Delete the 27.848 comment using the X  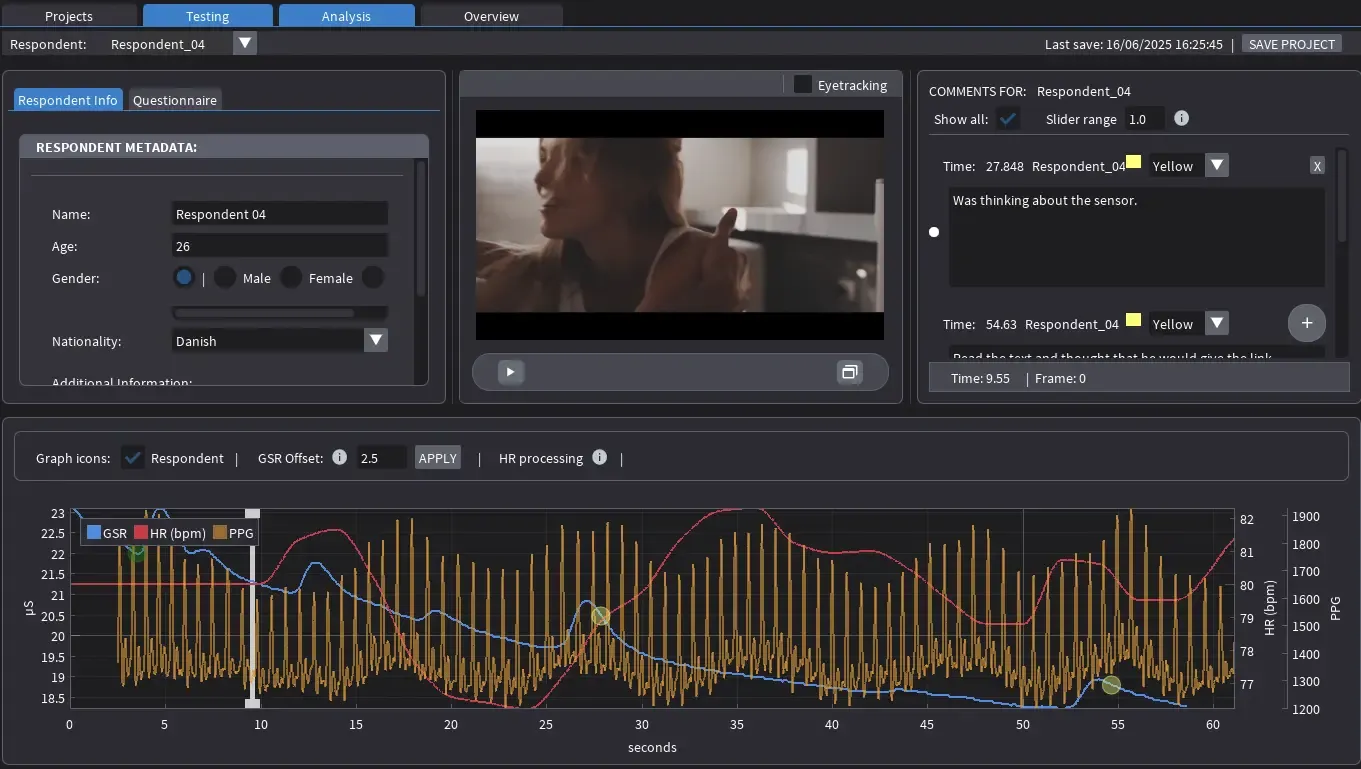pyautogui.click(x=1317, y=165)
